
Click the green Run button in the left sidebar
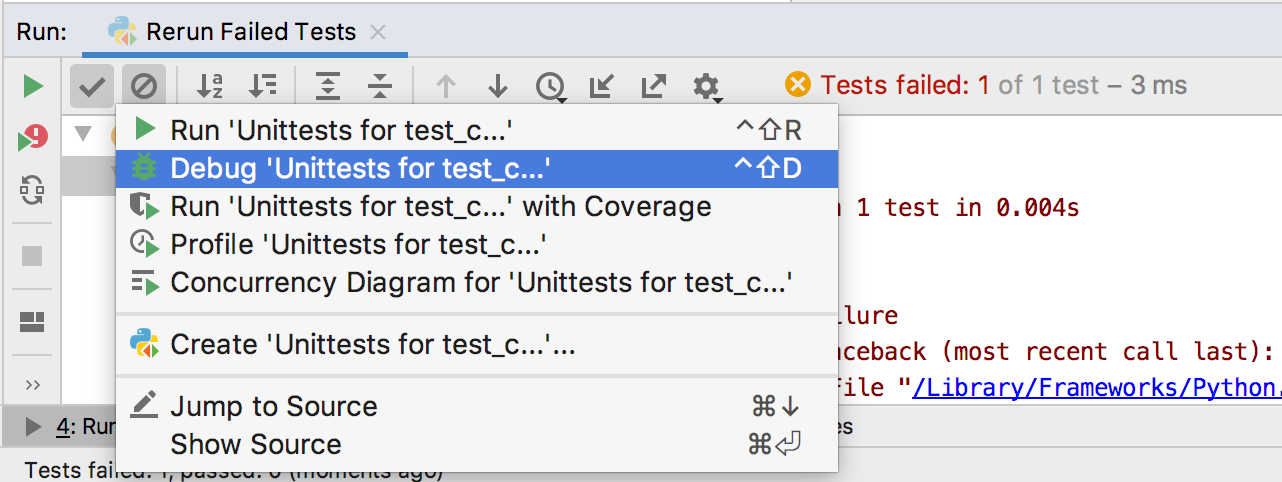(33, 86)
